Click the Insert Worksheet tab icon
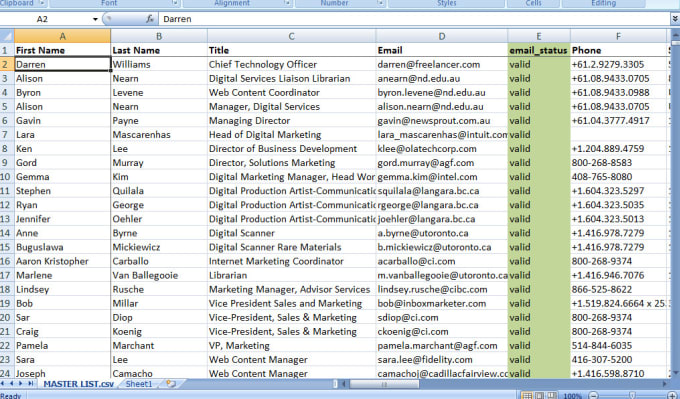 [171, 384]
